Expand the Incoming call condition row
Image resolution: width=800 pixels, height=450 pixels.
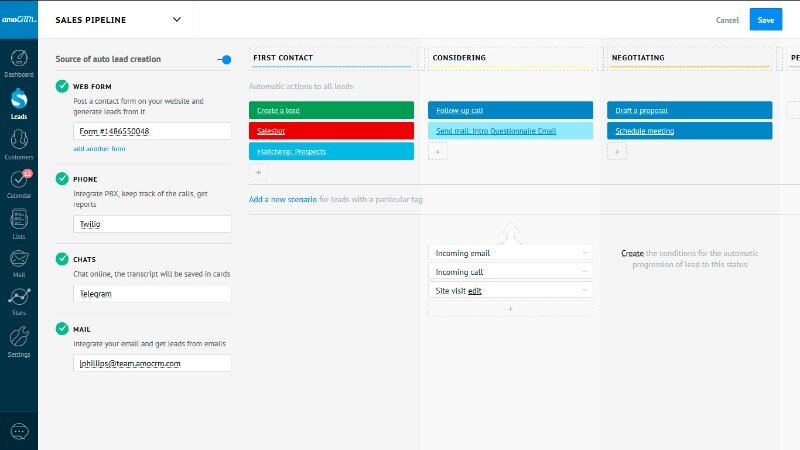[510, 272]
